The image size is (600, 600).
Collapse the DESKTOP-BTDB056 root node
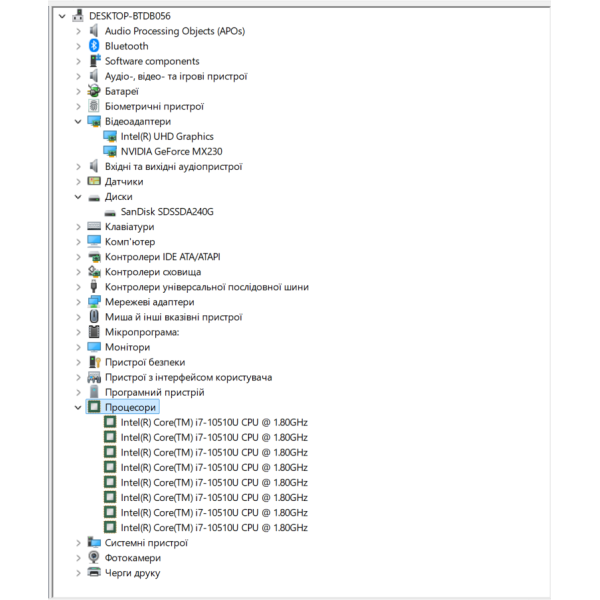click(62, 16)
